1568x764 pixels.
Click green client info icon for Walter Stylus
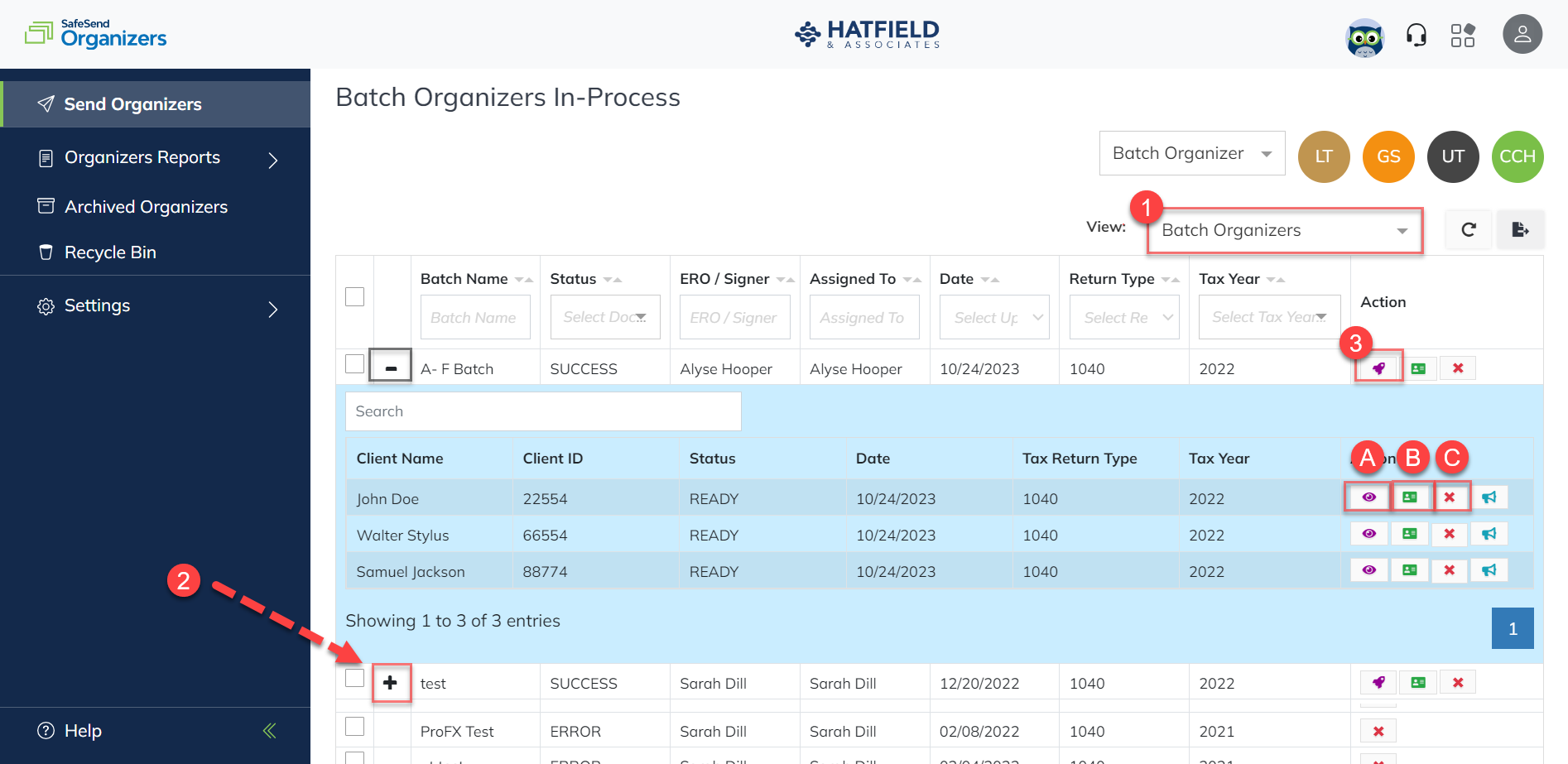click(x=1410, y=534)
